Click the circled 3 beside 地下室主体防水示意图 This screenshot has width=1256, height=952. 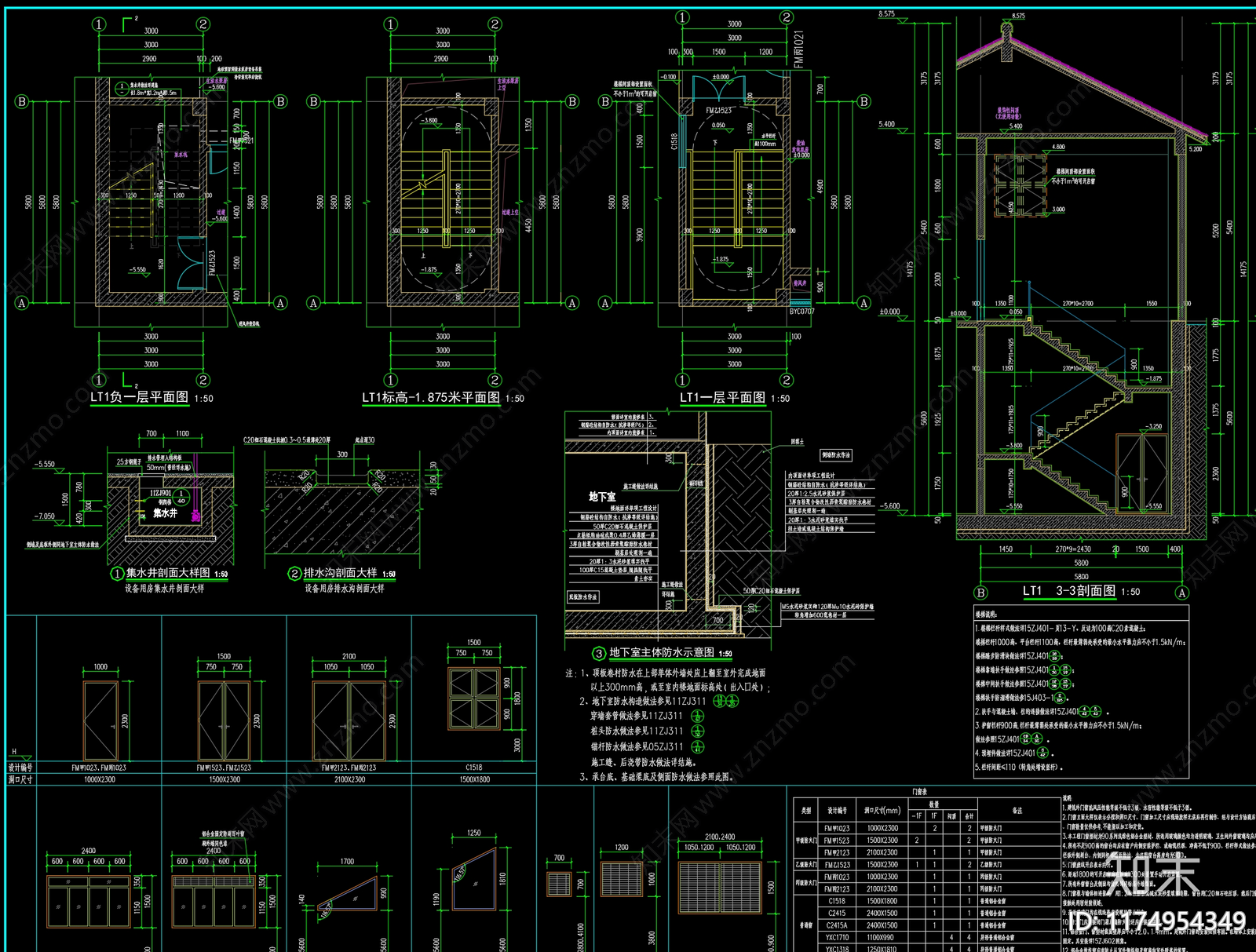click(x=599, y=653)
